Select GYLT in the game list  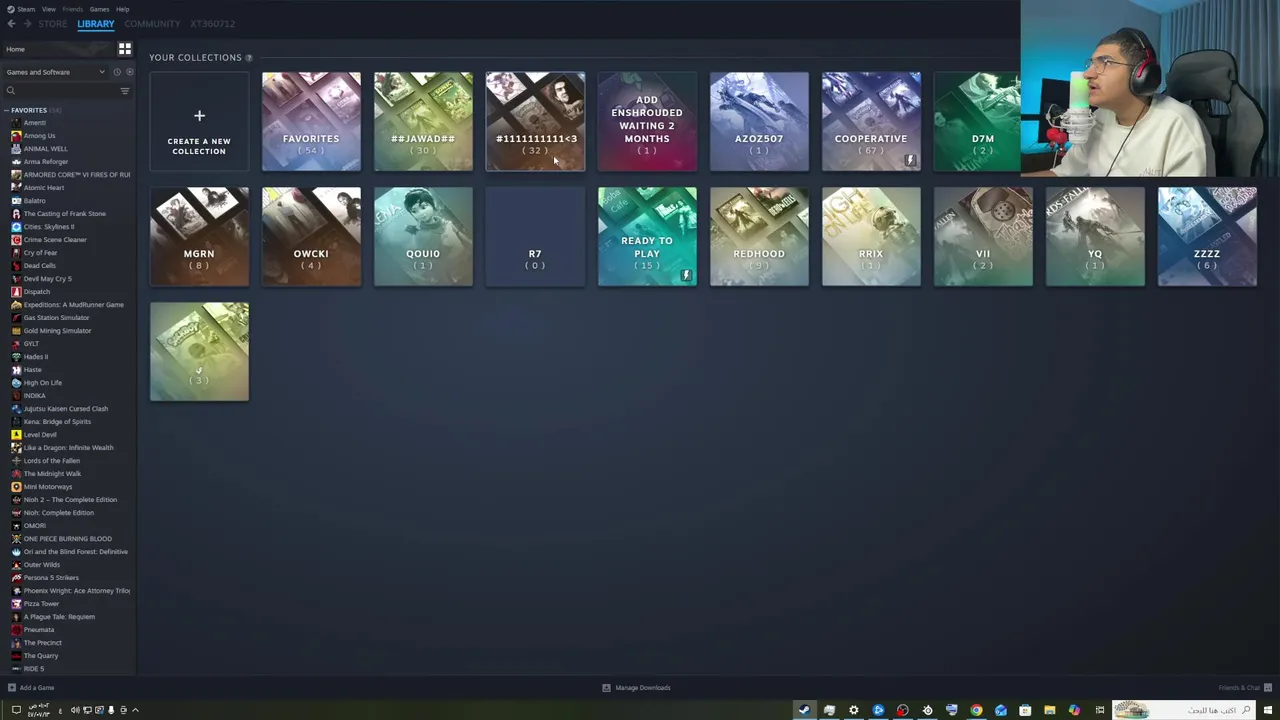[31, 344]
